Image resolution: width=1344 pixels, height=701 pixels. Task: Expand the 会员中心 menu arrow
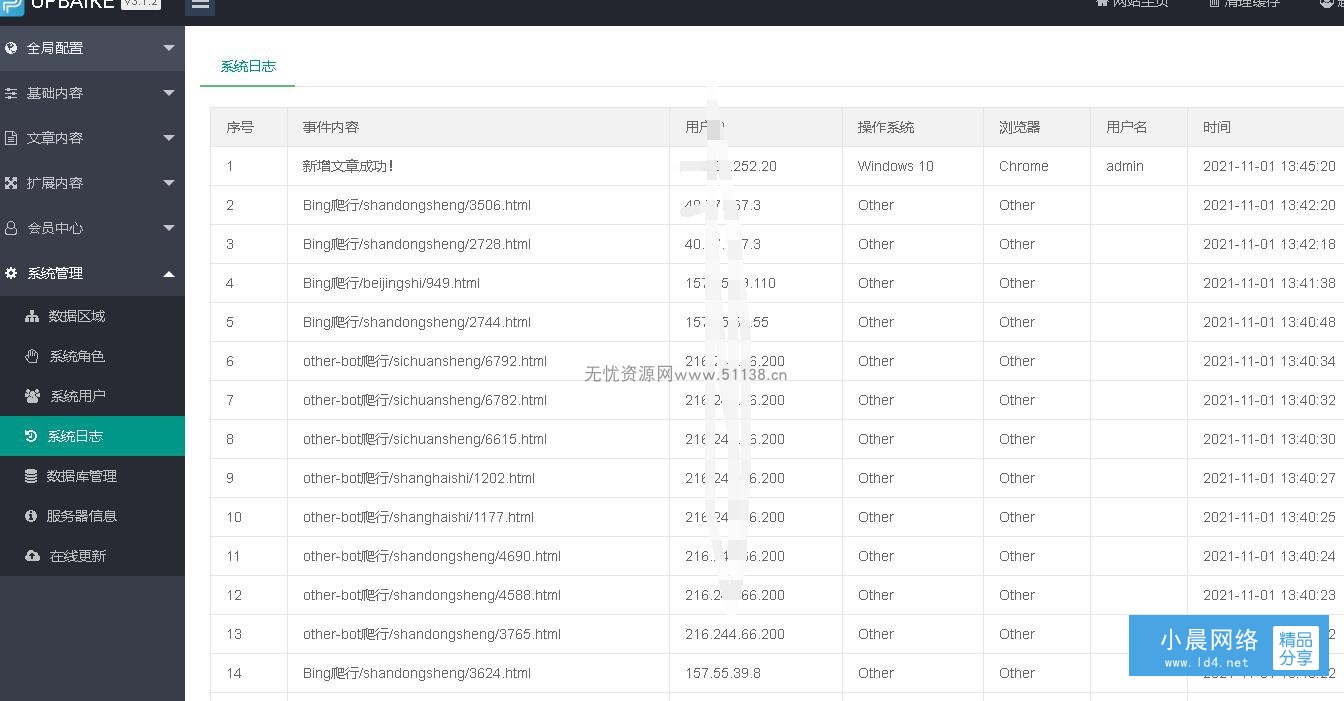click(169, 228)
